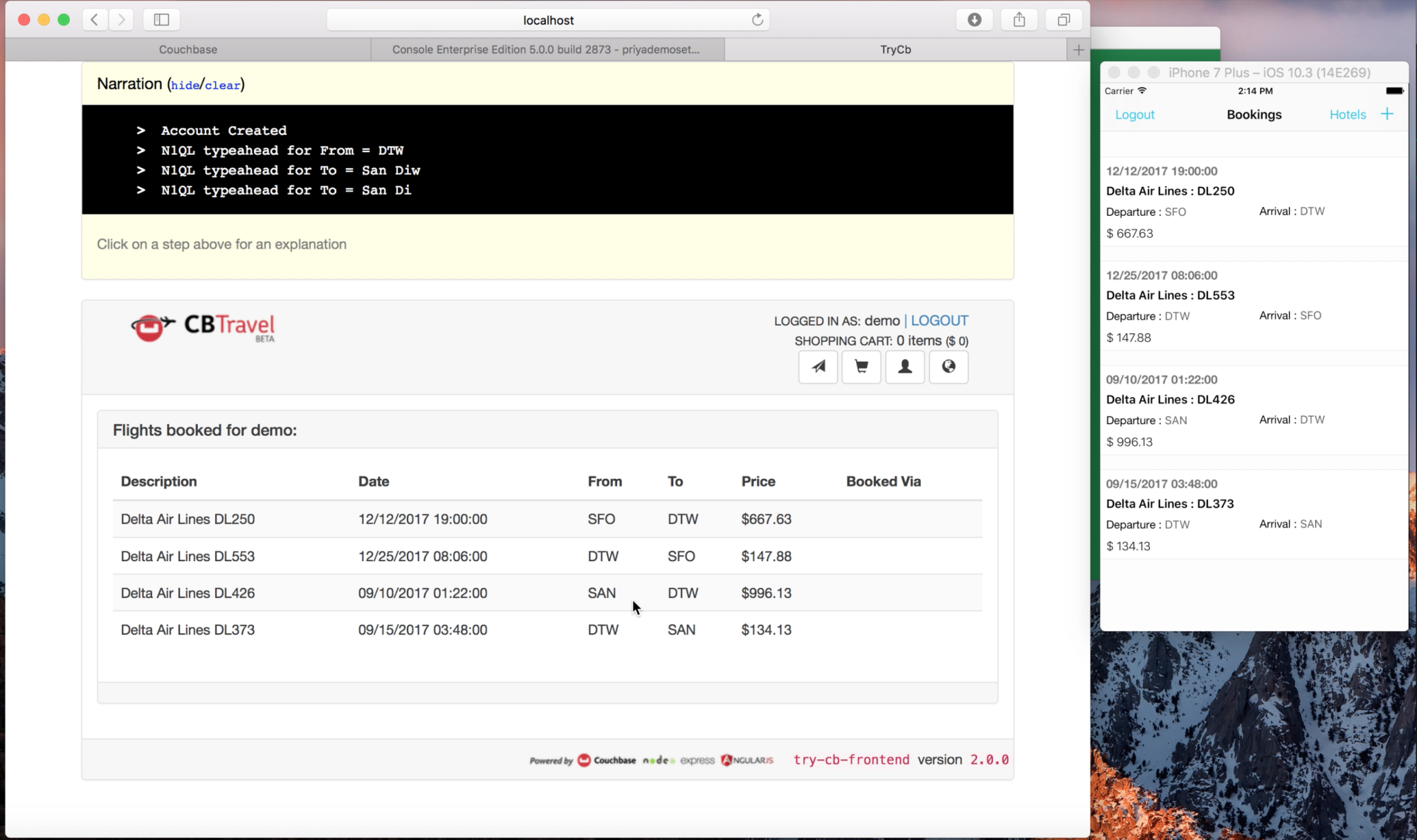
Task: Switch to Console Enterprise Edition tab
Action: tap(546, 50)
